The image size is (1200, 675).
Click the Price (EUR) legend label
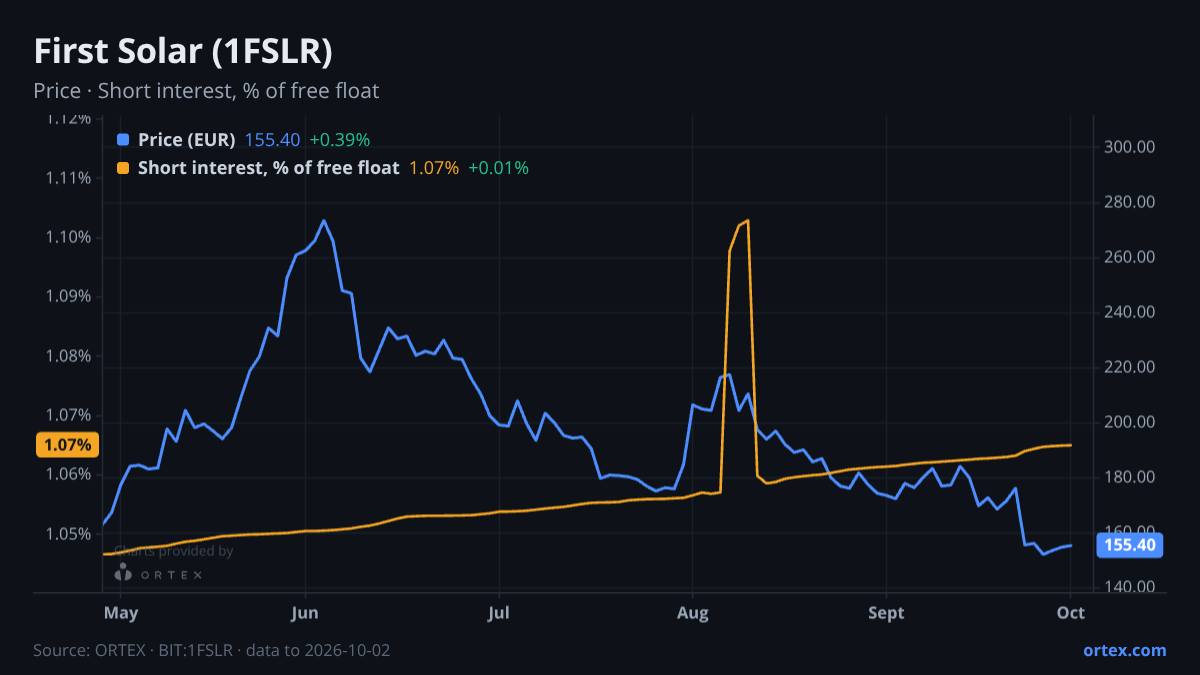click(x=187, y=140)
